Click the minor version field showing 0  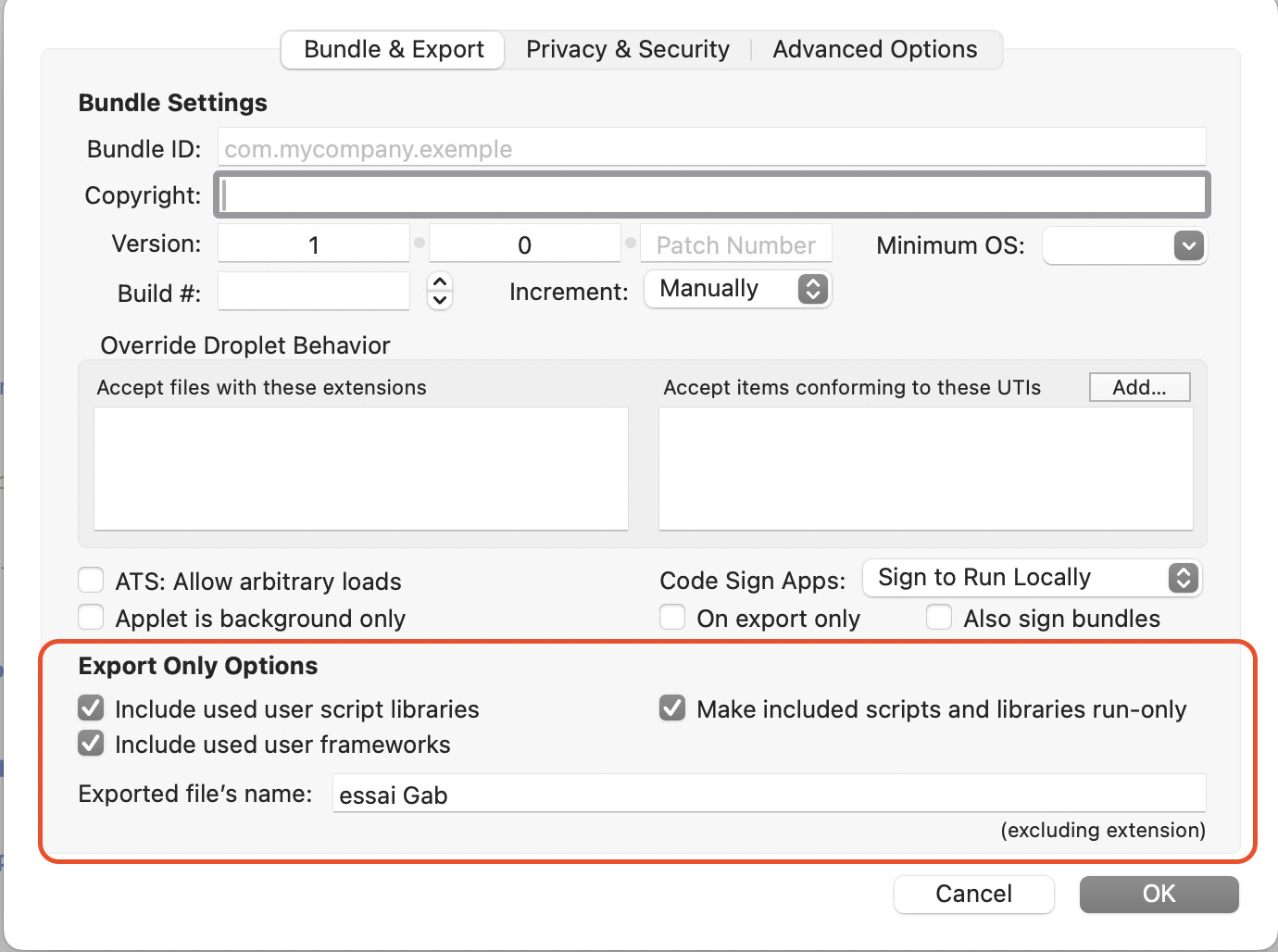pos(525,244)
